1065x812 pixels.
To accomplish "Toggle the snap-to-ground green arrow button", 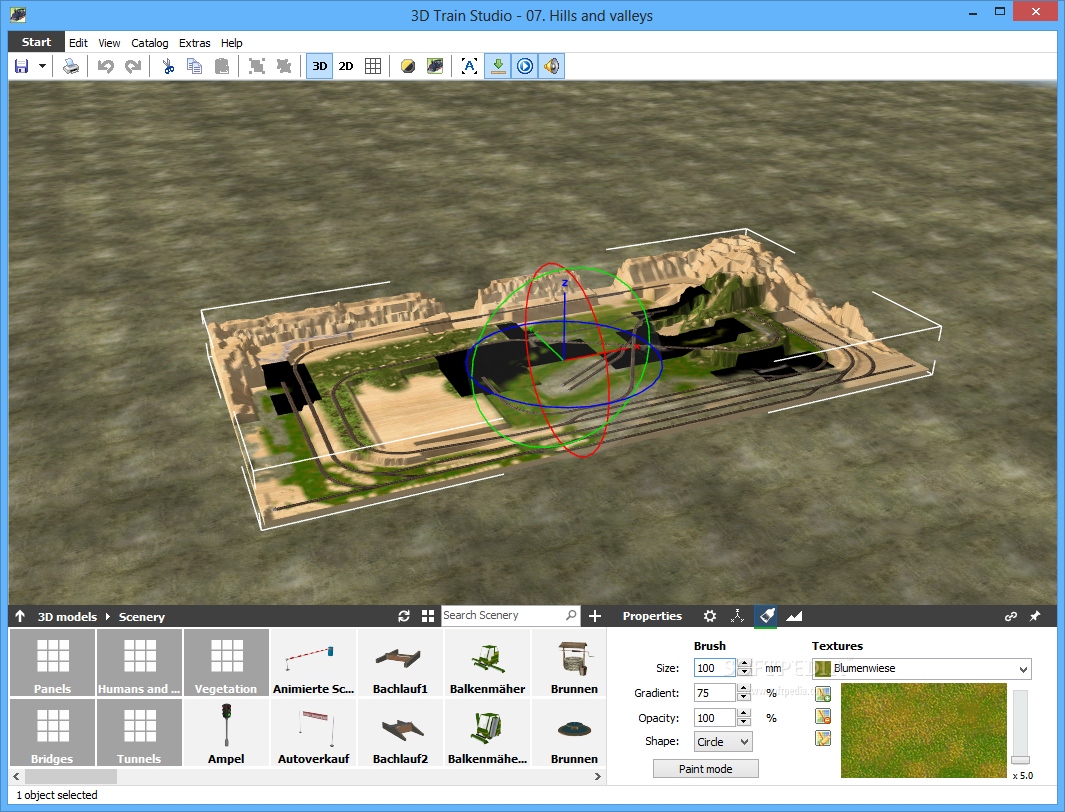I will point(498,66).
